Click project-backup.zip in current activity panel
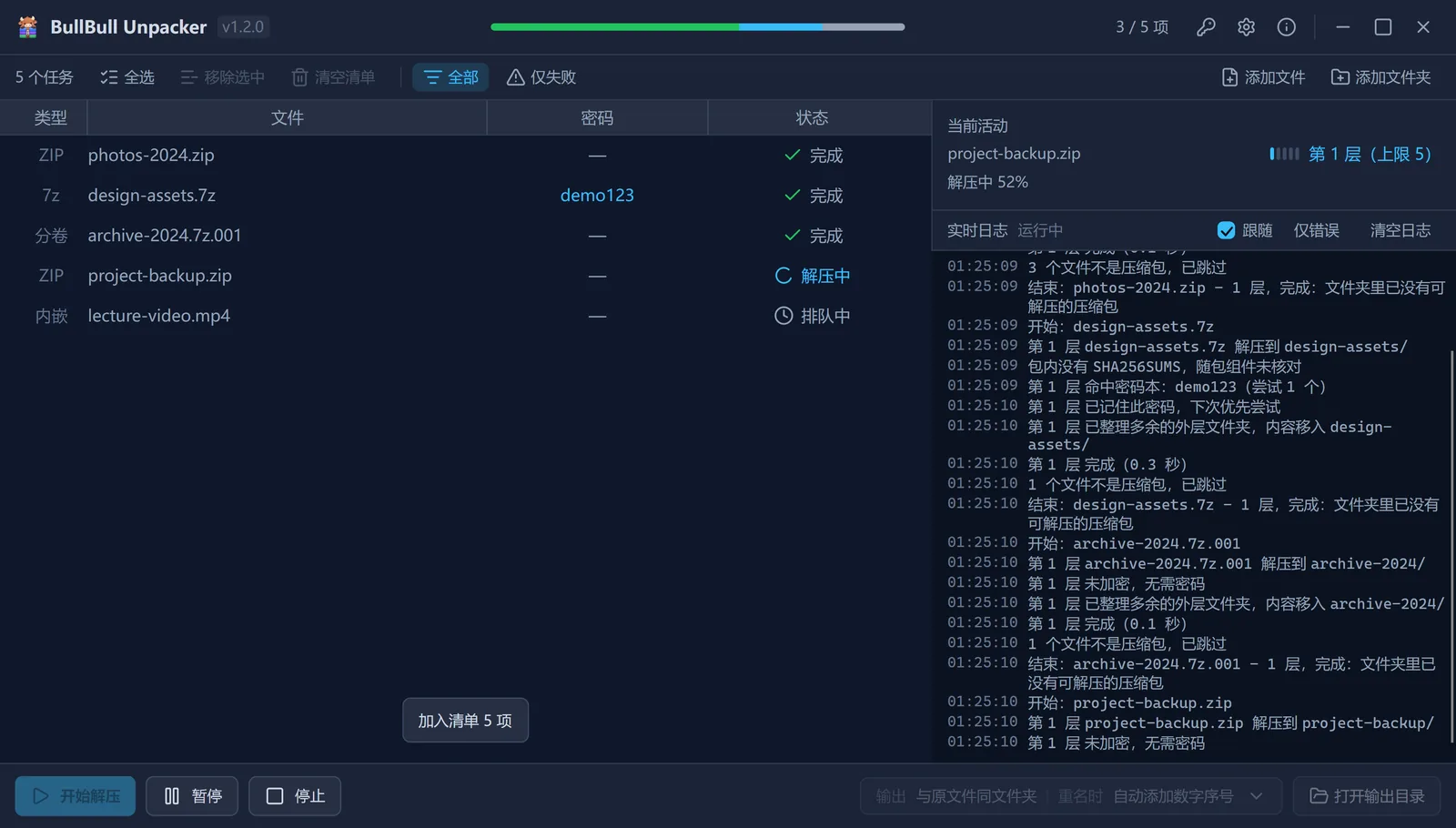The height and width of the screenshot is (828, 1456). pyautogui.click(x=1014, y=154)
